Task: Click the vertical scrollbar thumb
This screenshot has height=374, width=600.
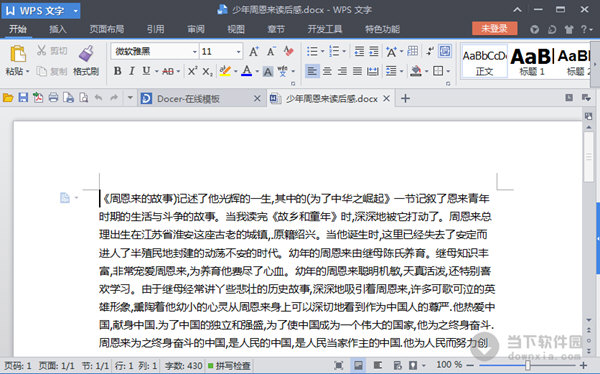Action: pos(589,157)
